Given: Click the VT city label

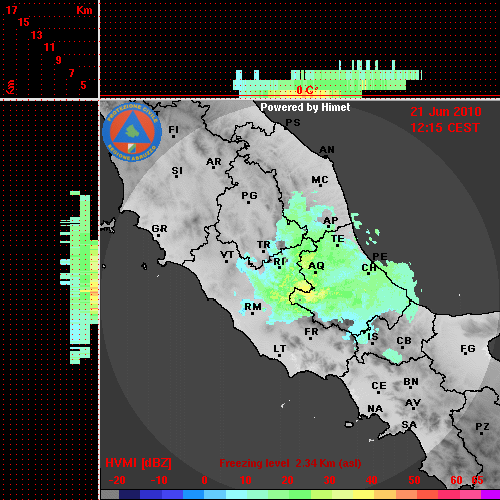Looking at the screenshot, I should (x=227, y=255).
